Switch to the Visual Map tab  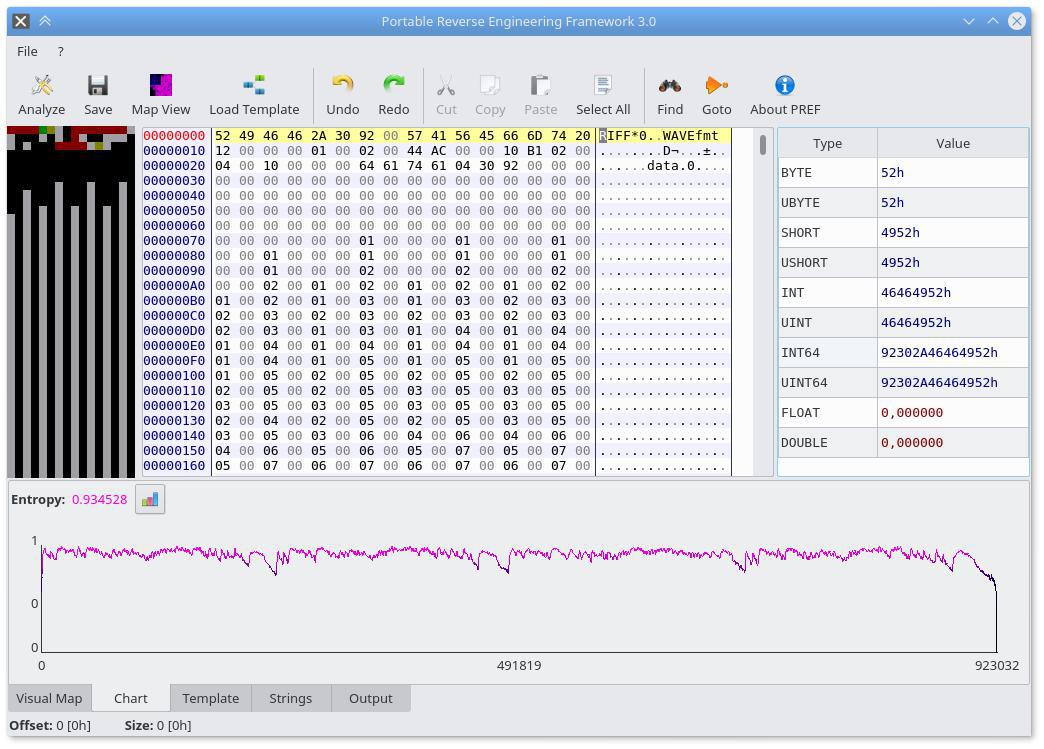(x=49, y=698)
